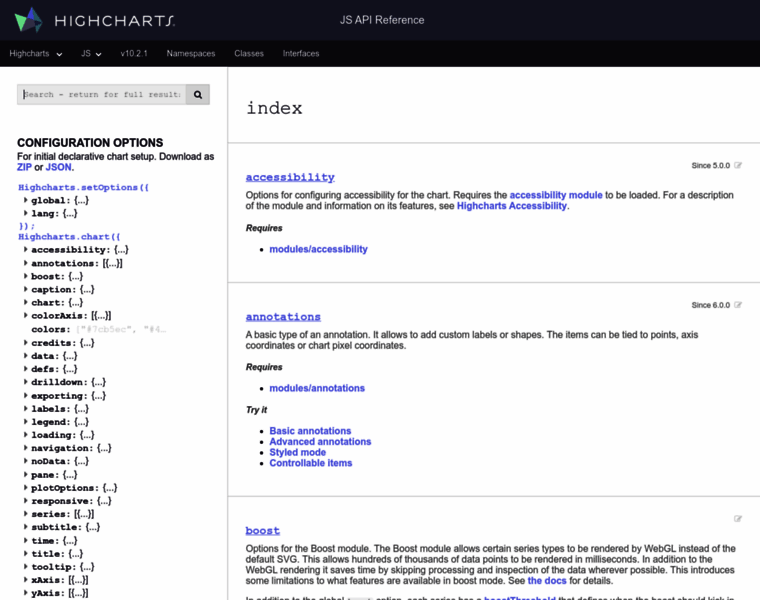
Task: Expand the global option in the tree
Action: 26,200
